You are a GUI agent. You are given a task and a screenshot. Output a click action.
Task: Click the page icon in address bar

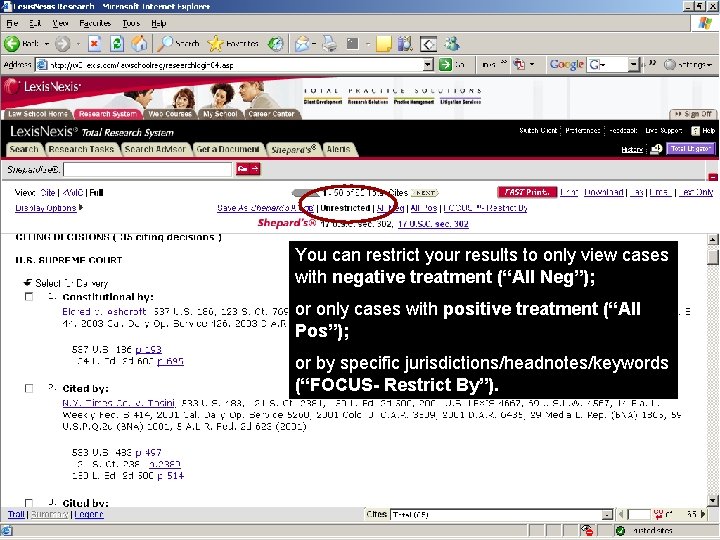pos(42,65)
